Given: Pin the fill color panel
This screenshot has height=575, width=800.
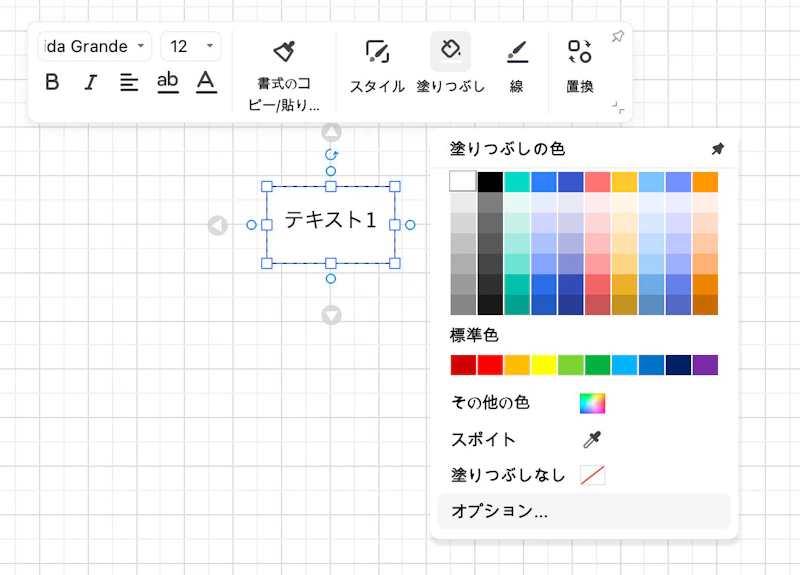Looking at the screenshot, I should (x=717, y=149).
